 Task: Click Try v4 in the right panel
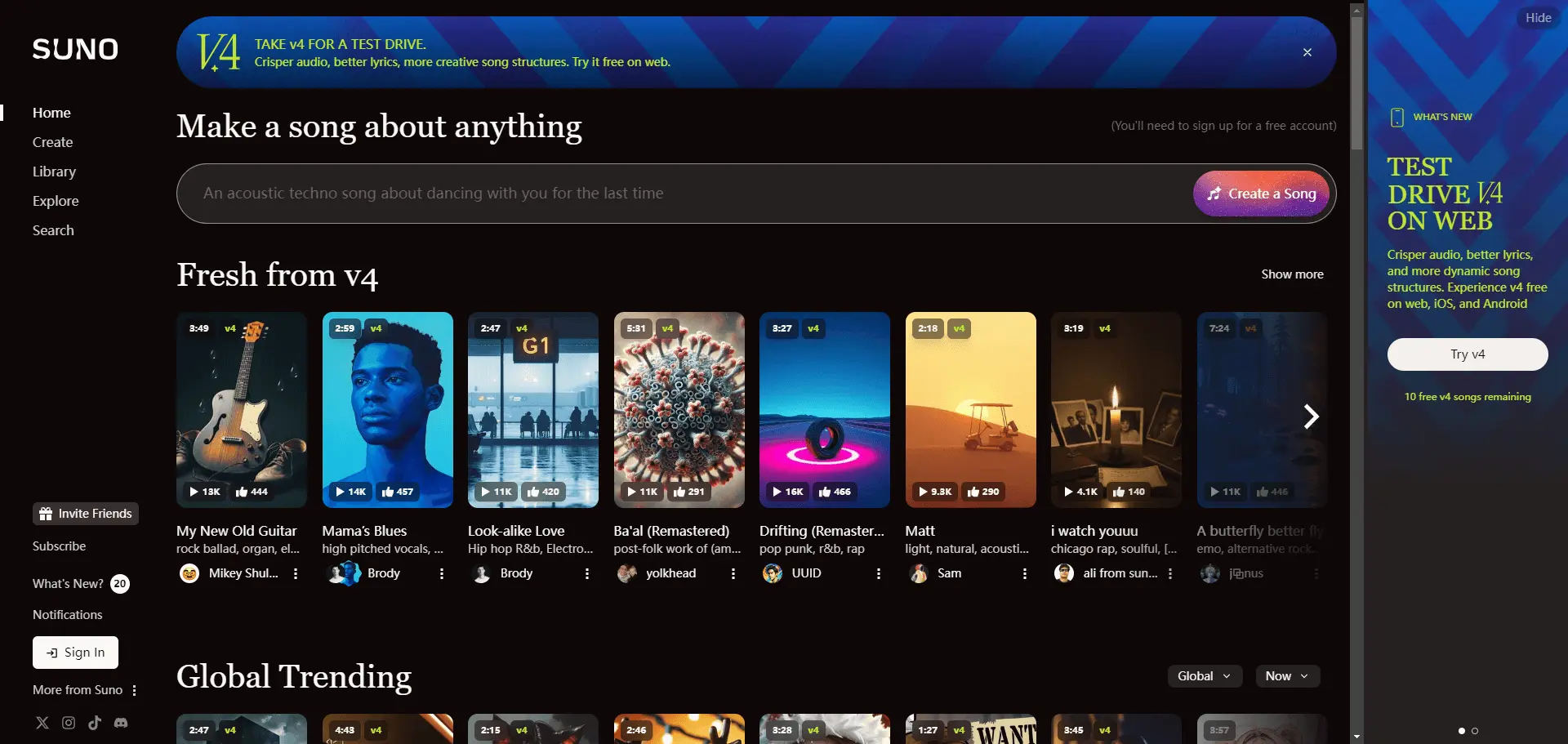pyautogui.click(x=1467, y=354)
